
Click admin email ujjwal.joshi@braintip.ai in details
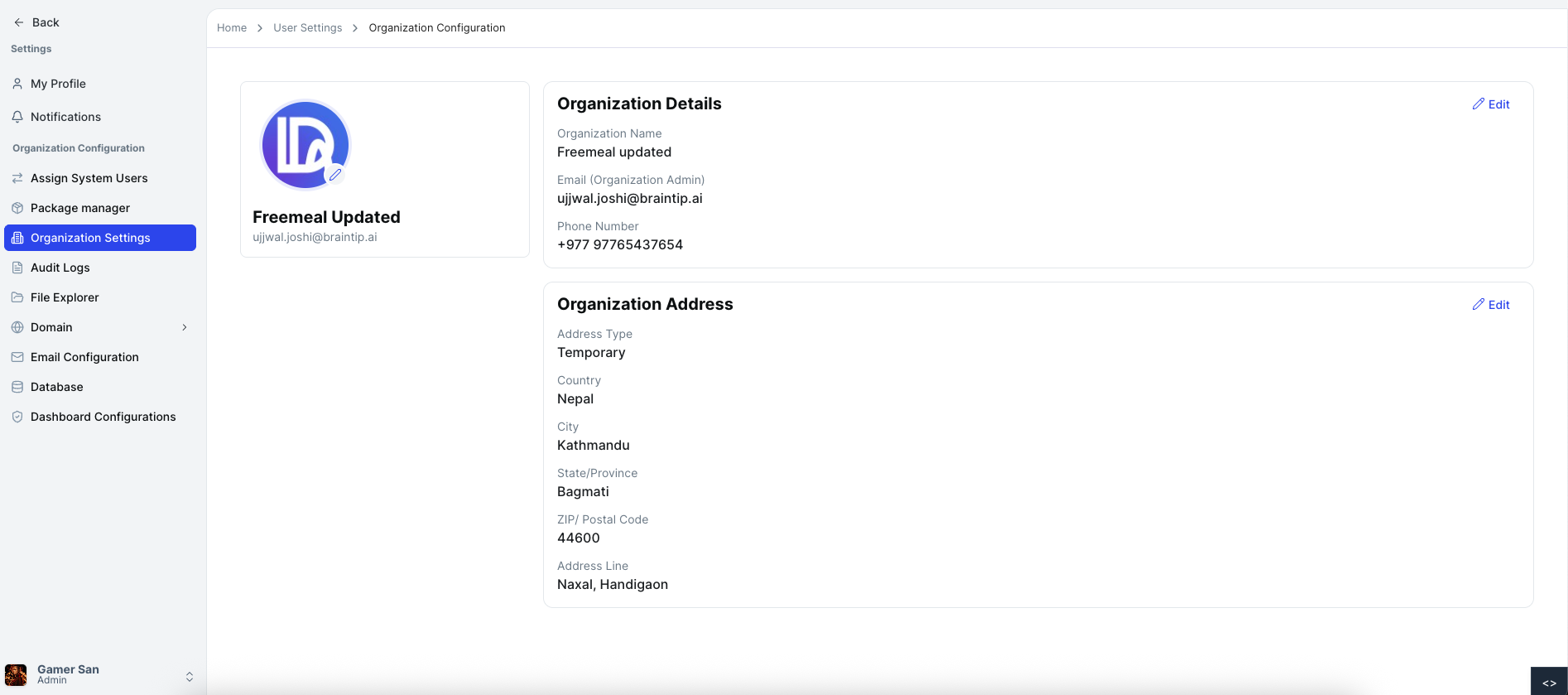coord(630,198)
